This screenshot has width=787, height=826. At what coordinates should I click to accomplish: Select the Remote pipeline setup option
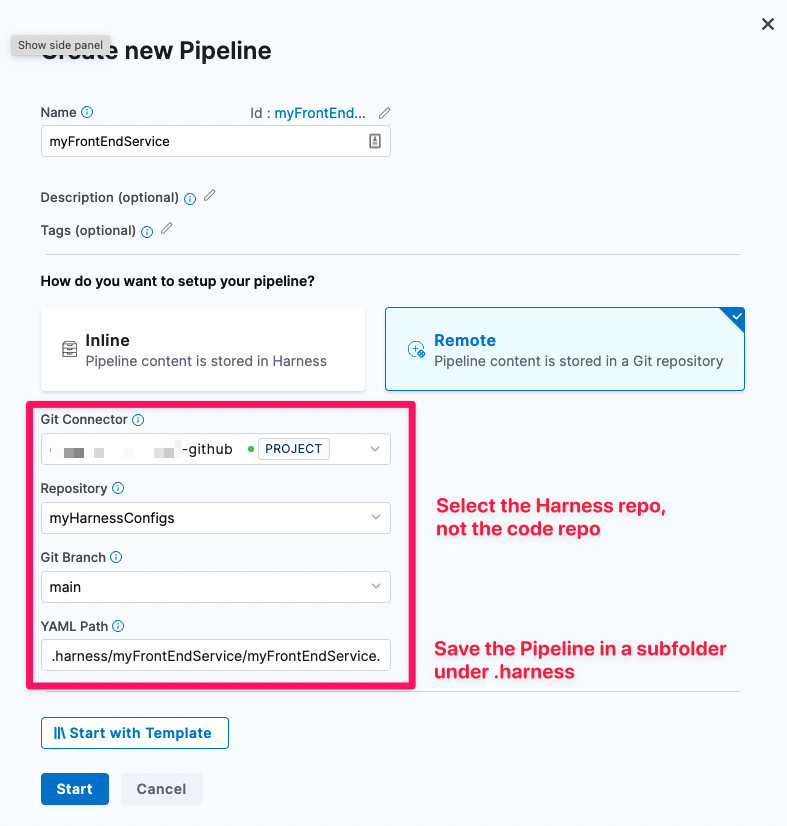pyautogui.click(x=565, y=349)
